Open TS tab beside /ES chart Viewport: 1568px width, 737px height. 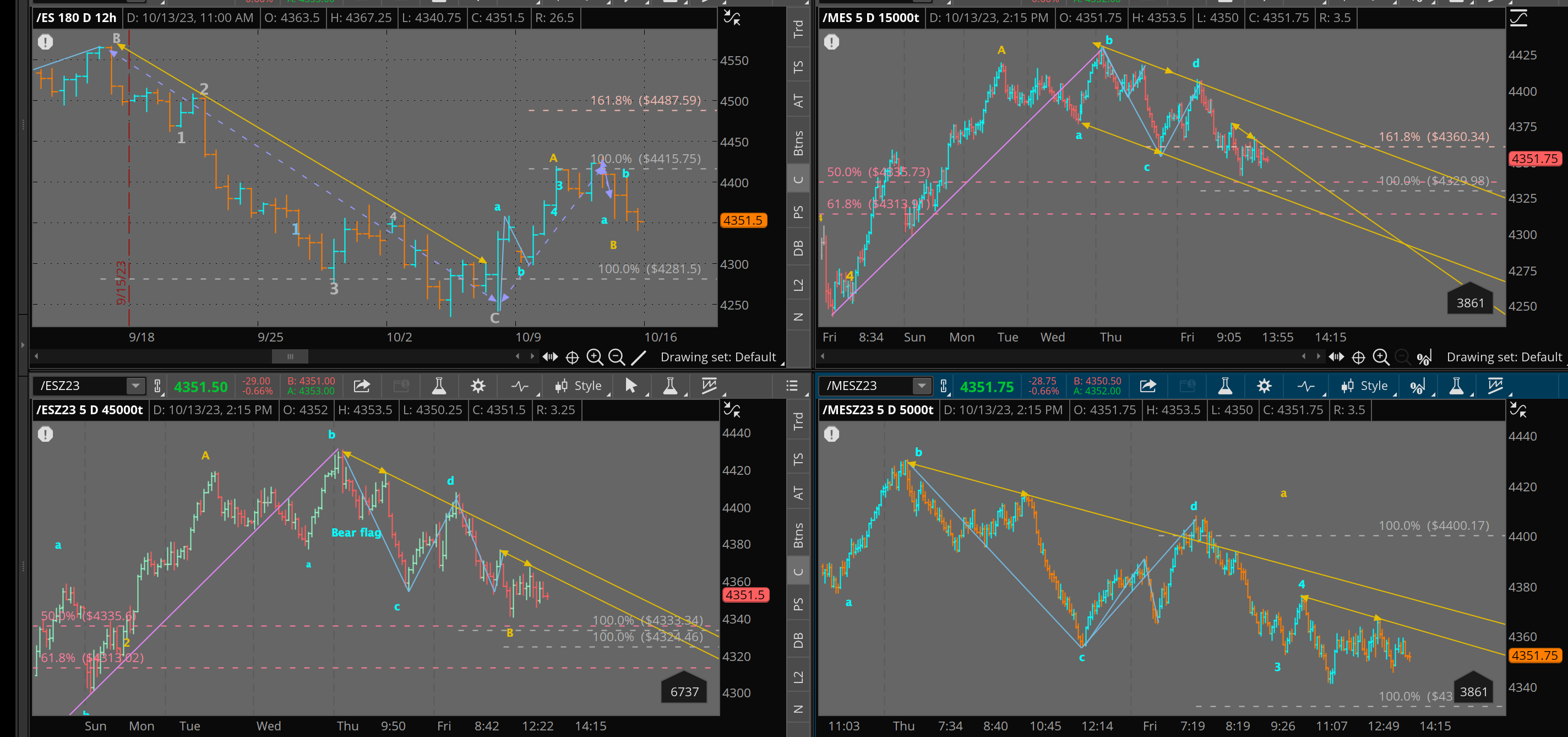pos(798,67)
